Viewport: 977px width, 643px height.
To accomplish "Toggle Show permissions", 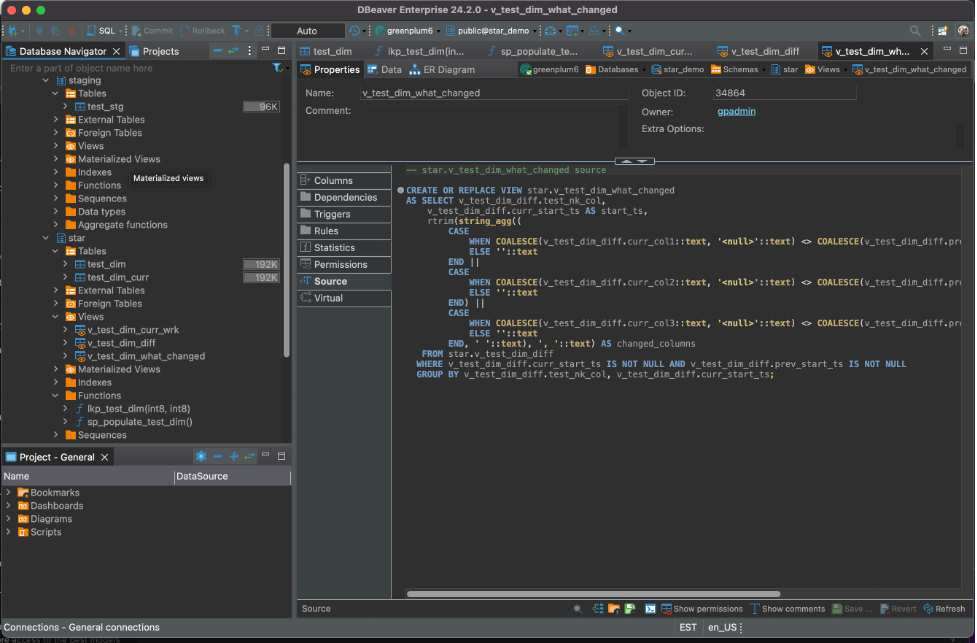I will click(700, 608).
